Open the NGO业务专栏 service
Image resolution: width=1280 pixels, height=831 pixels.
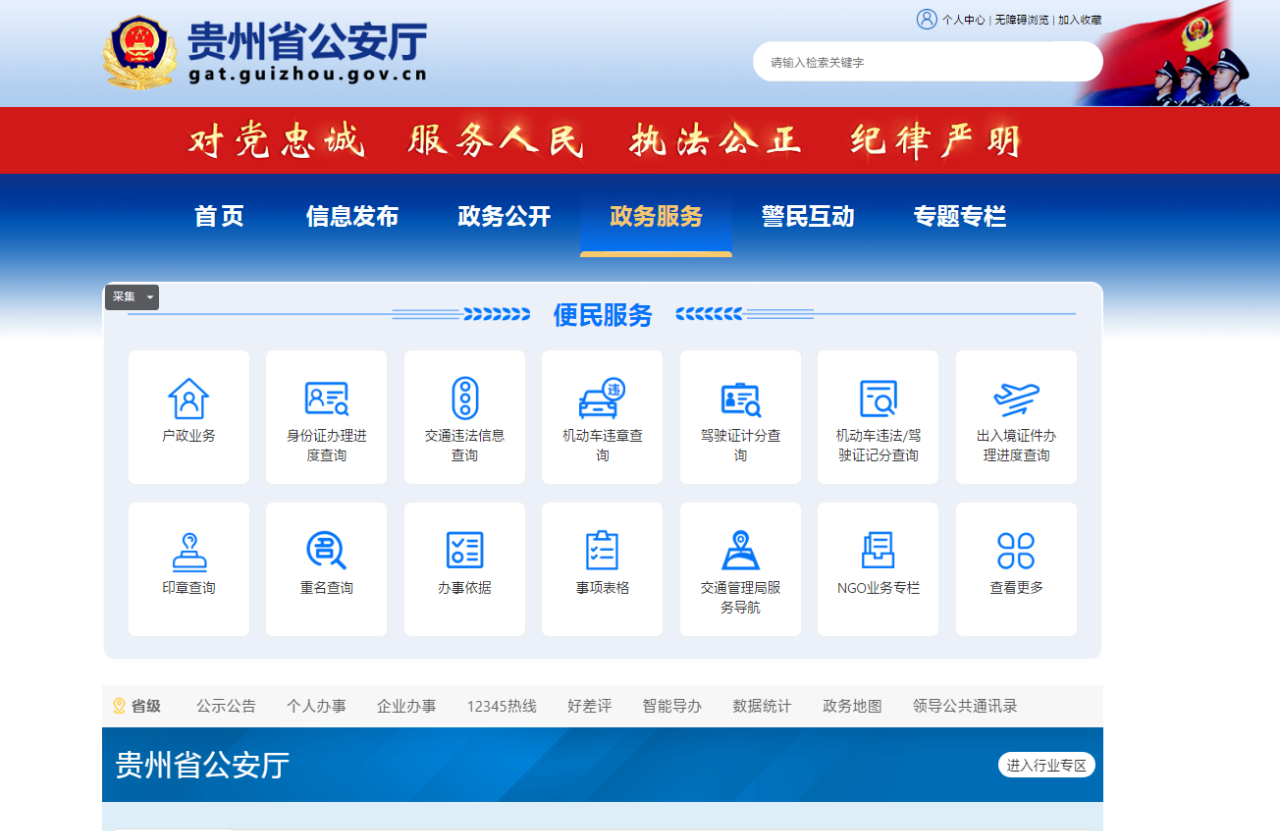coord(877,568)
